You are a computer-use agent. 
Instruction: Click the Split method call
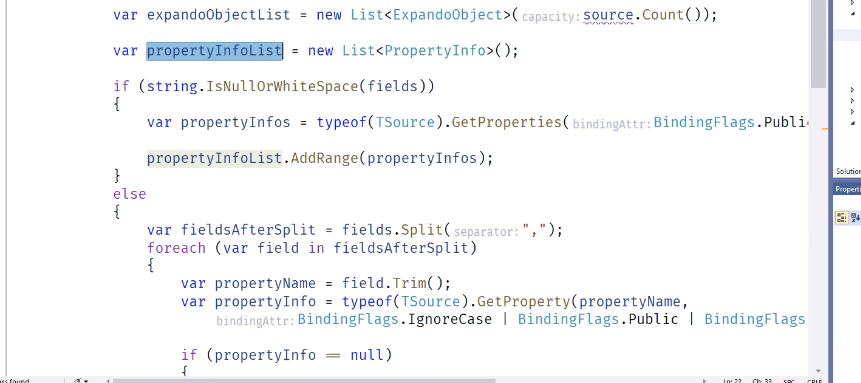click(422, 230)
